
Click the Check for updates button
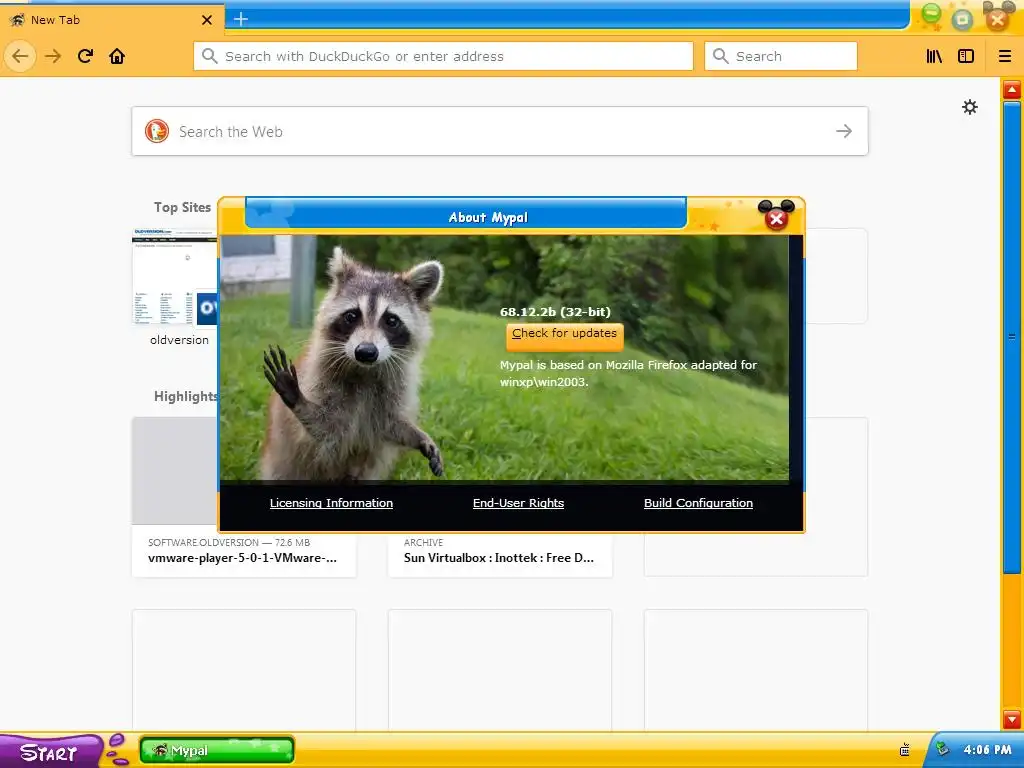565,335
